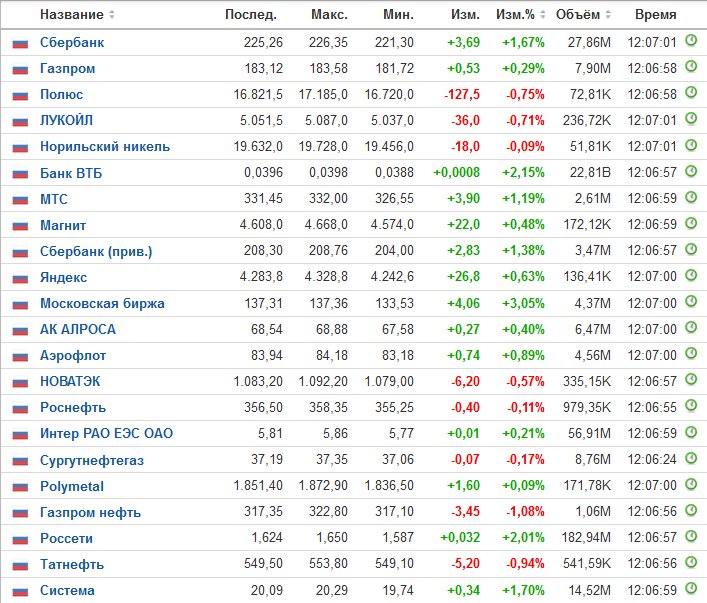Screen dimensions: 707x603
Task: Click the clock icon in the Московская биржа row
Action: pyautogui.click(x=691, y=301)
